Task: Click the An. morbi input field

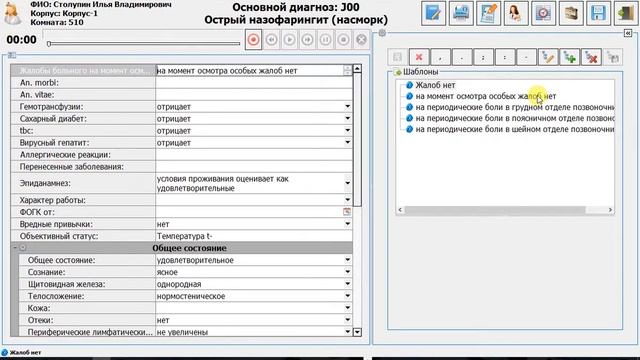Action: coord(254,82)
